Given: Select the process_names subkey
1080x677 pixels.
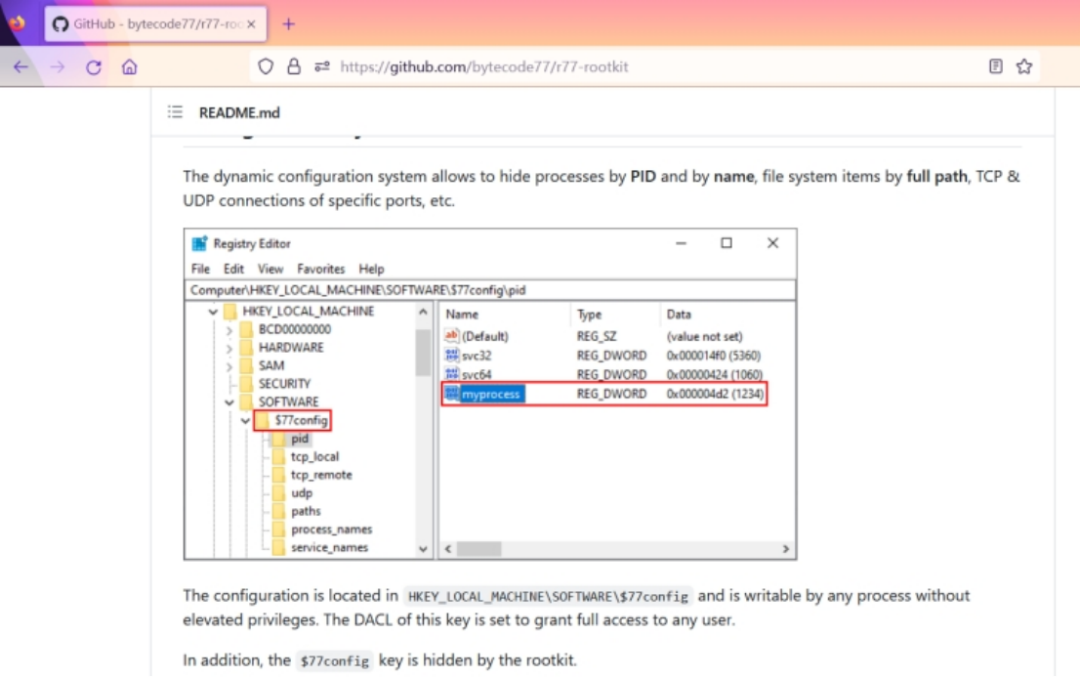Looking at the screenshot, I should (331, 529).
